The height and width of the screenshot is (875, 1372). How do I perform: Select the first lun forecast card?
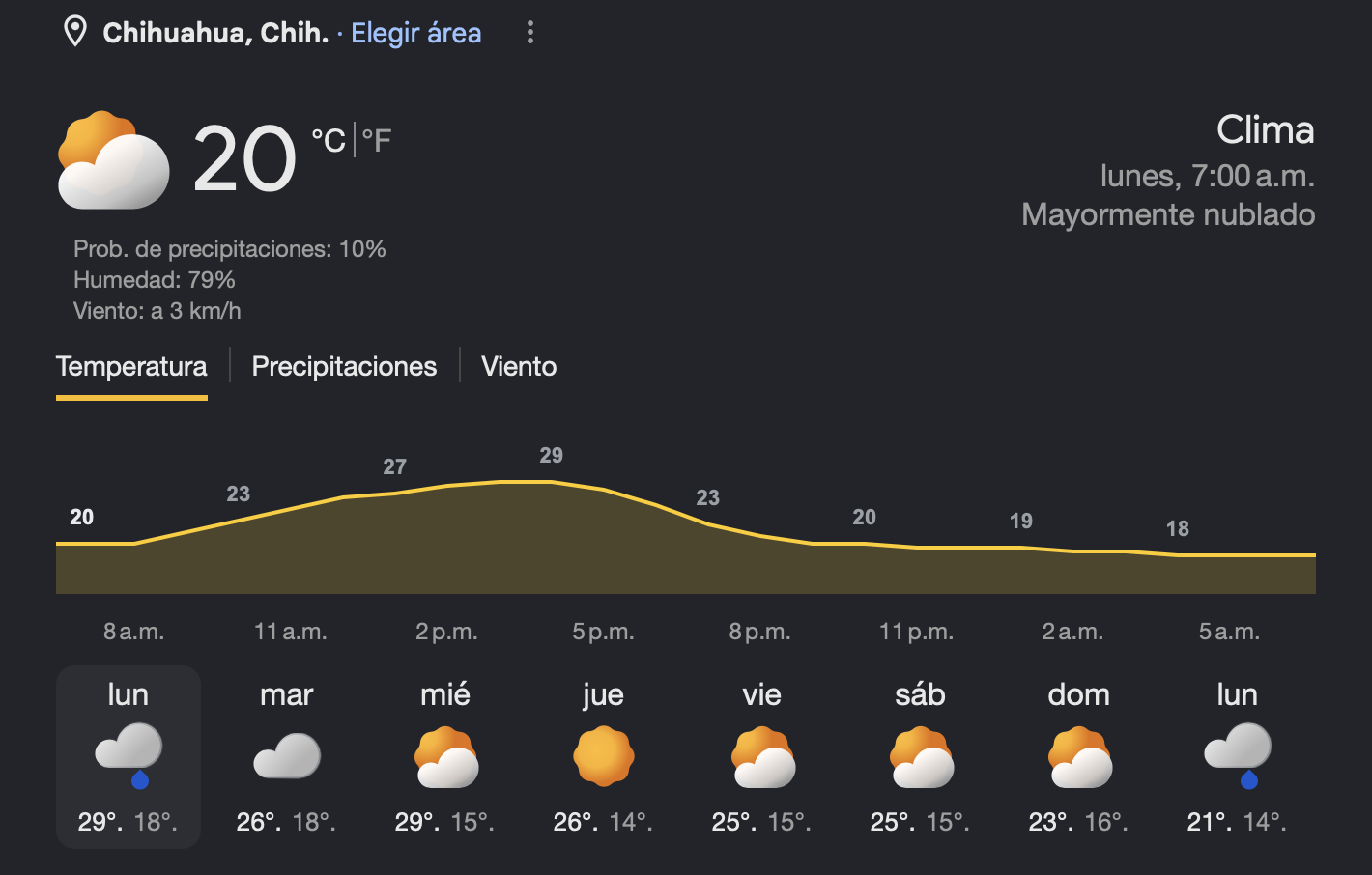pyautogui.click(x=129, y=757)
